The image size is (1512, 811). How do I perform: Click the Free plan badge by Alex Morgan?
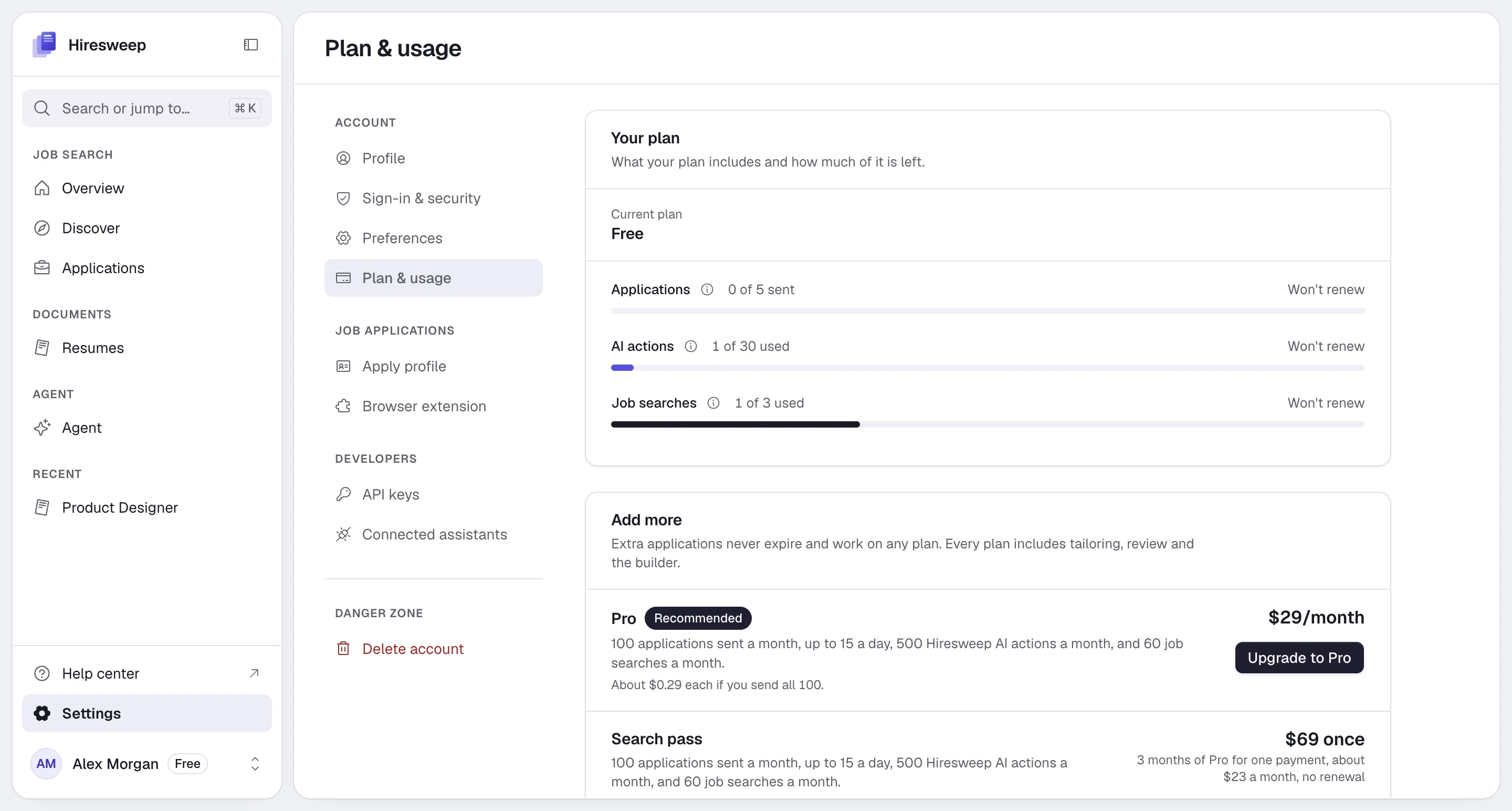click(187, 763)
